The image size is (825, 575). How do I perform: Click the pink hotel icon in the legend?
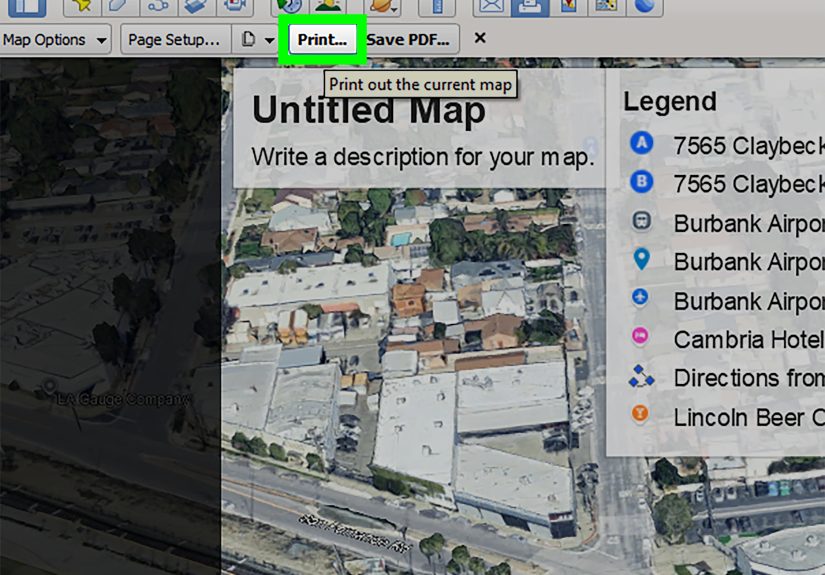coord(640,336)
